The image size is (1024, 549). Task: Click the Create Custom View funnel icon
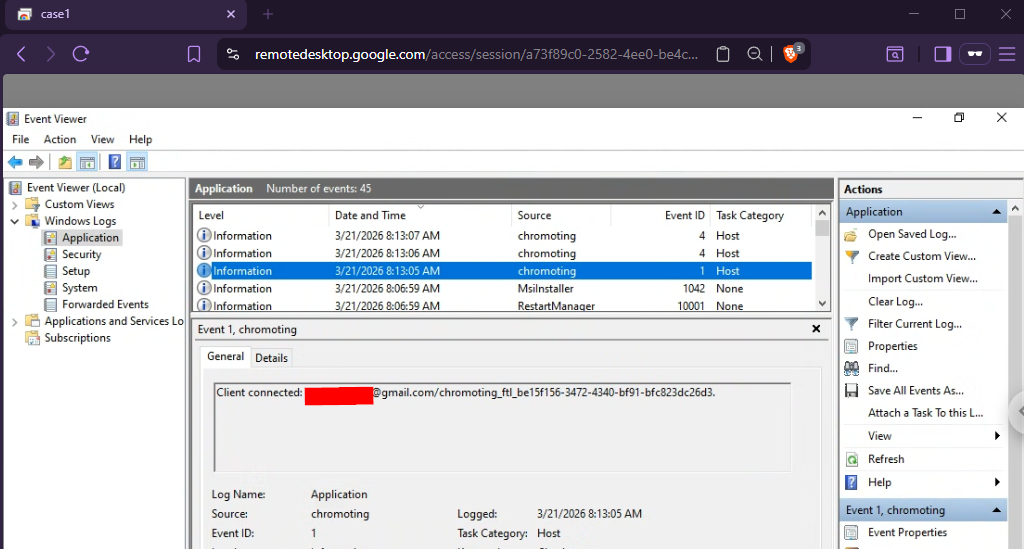coord(852,257)
